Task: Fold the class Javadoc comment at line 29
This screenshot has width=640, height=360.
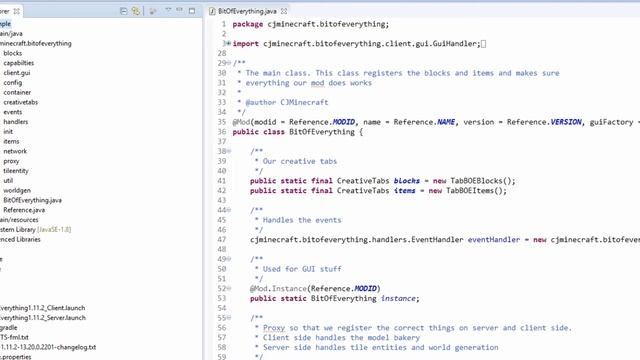Action: (229, 63)
